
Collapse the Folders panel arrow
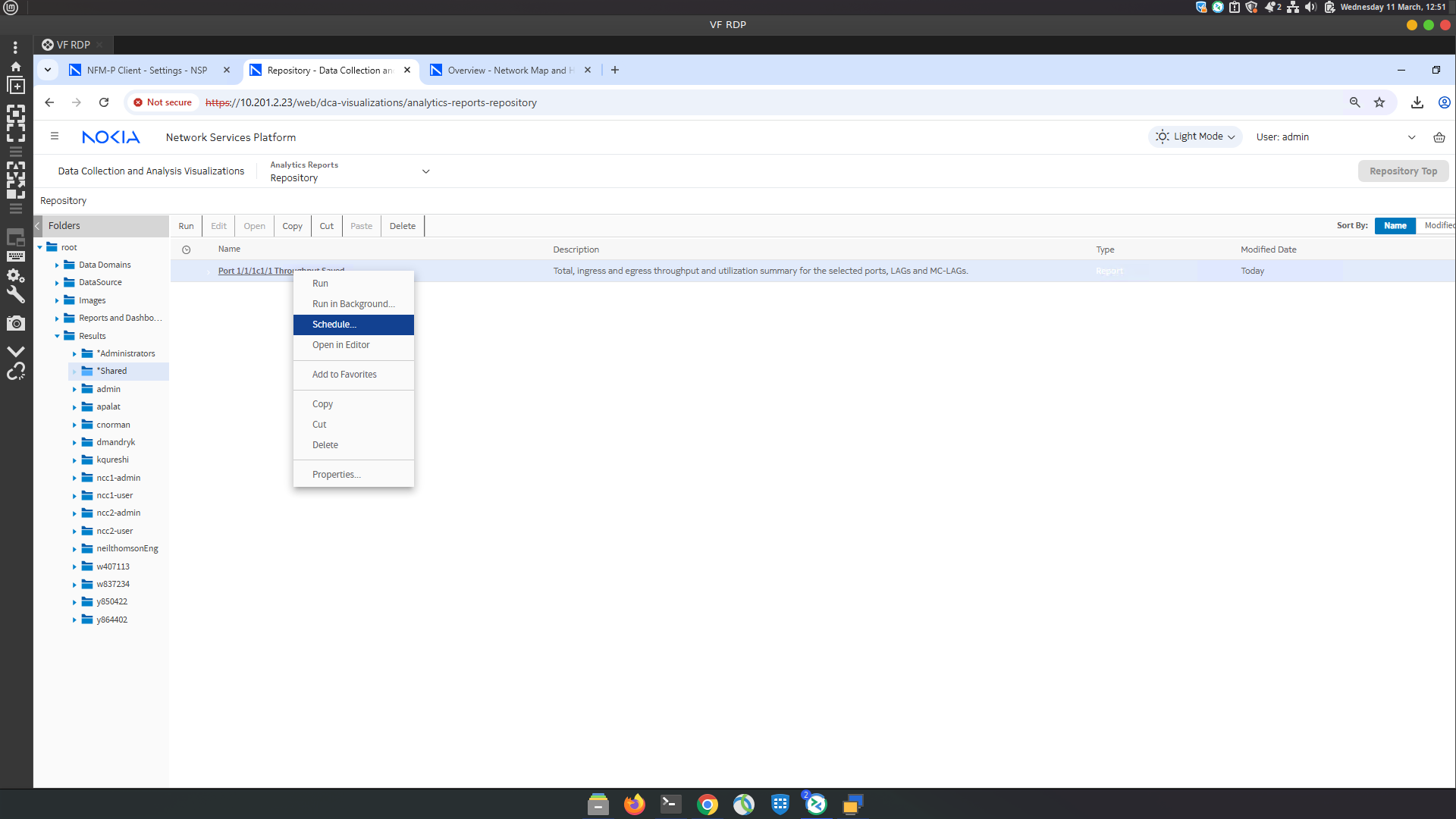point(38,226)
